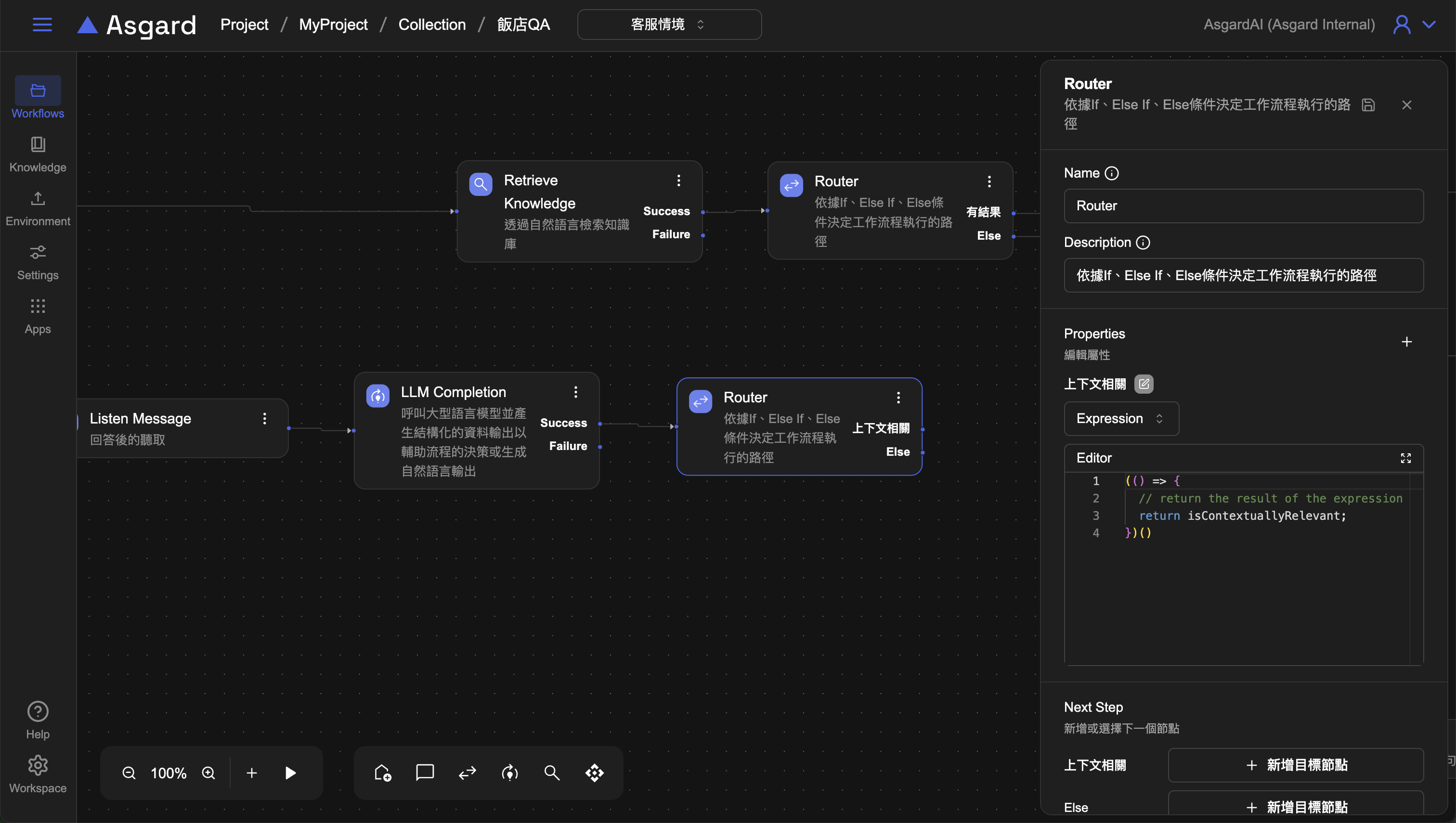Open the Expression type dropdown

[x=1121, y=418]
